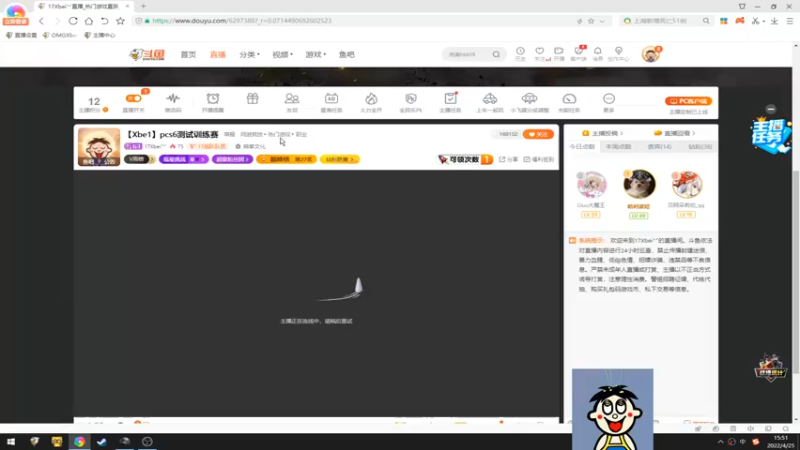The width and height of the screenshot is (800, 450).
Task: Open Steam from the taskbar
Action: pyautogui.click(x=102, y=442)
